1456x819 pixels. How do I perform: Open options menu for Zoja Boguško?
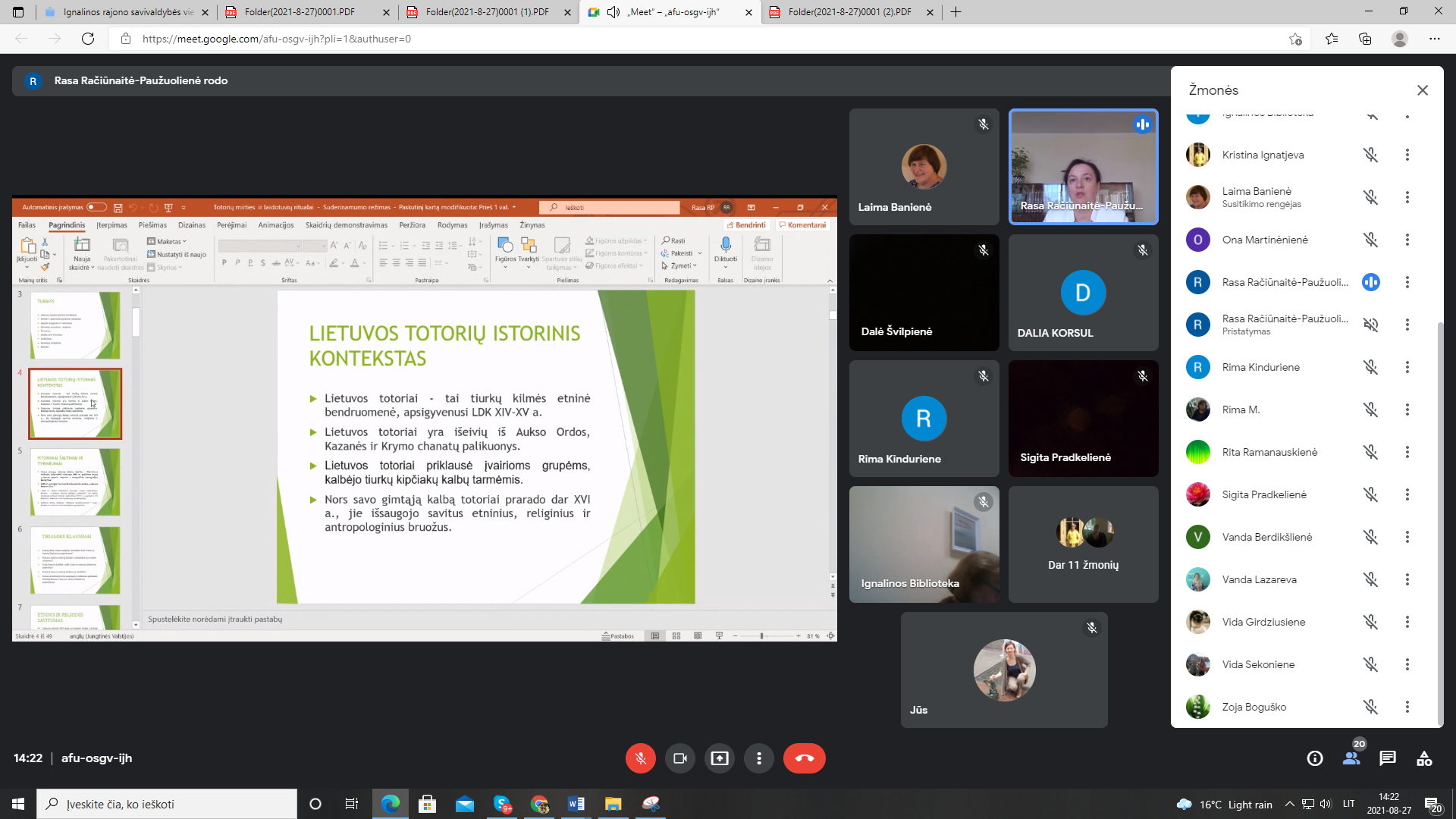pyautogui.click(x=1407, y=707)
